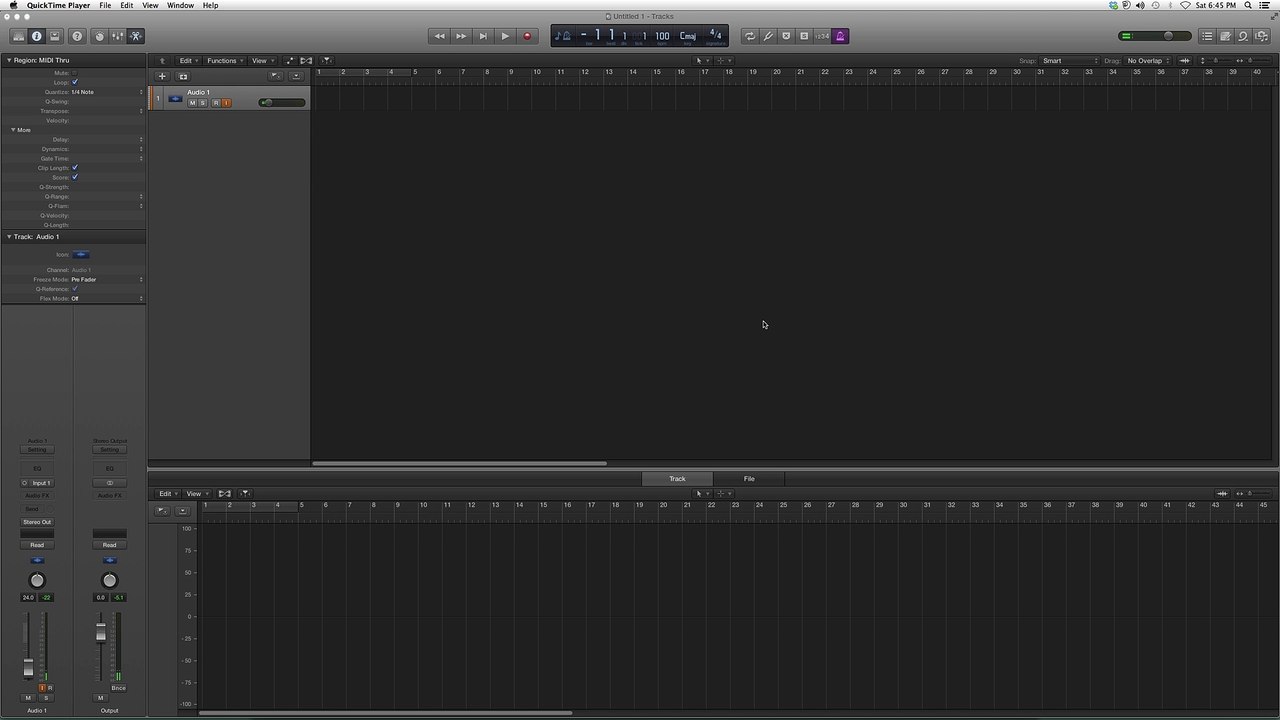Collapse the More disclosure triangle
The image size is (1280, 720).
pos(14,130)
